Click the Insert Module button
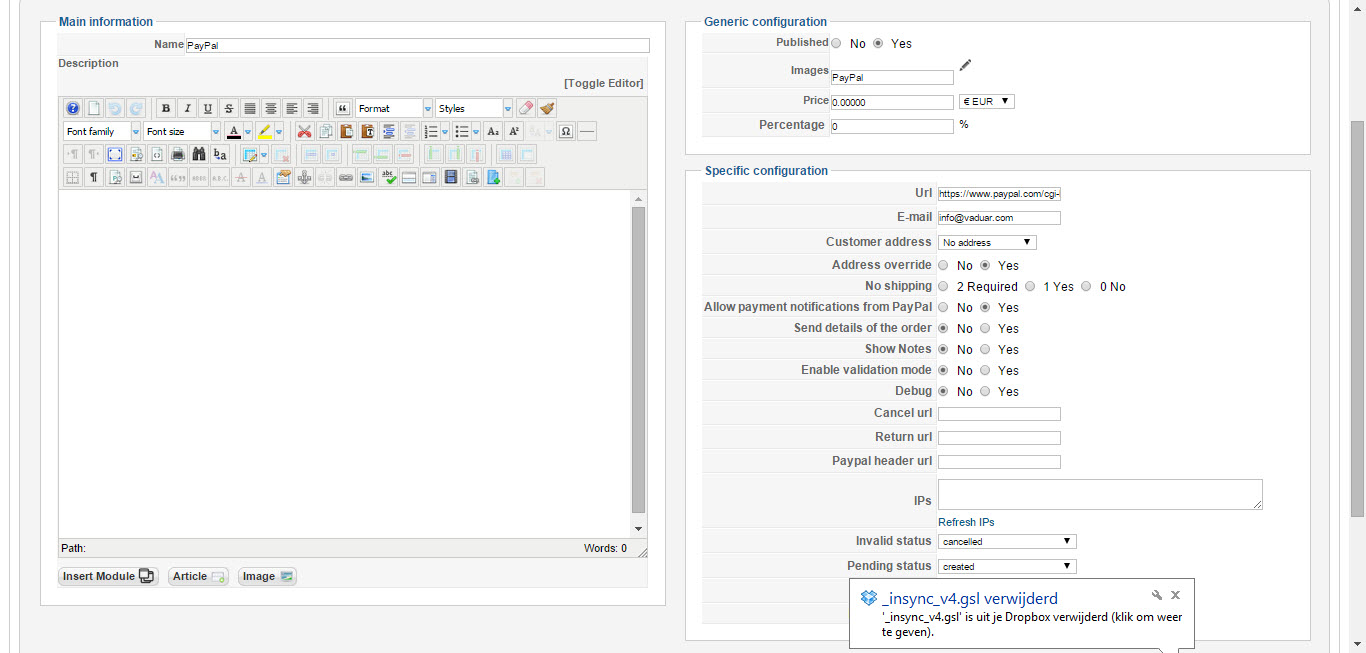 [108, 576]
